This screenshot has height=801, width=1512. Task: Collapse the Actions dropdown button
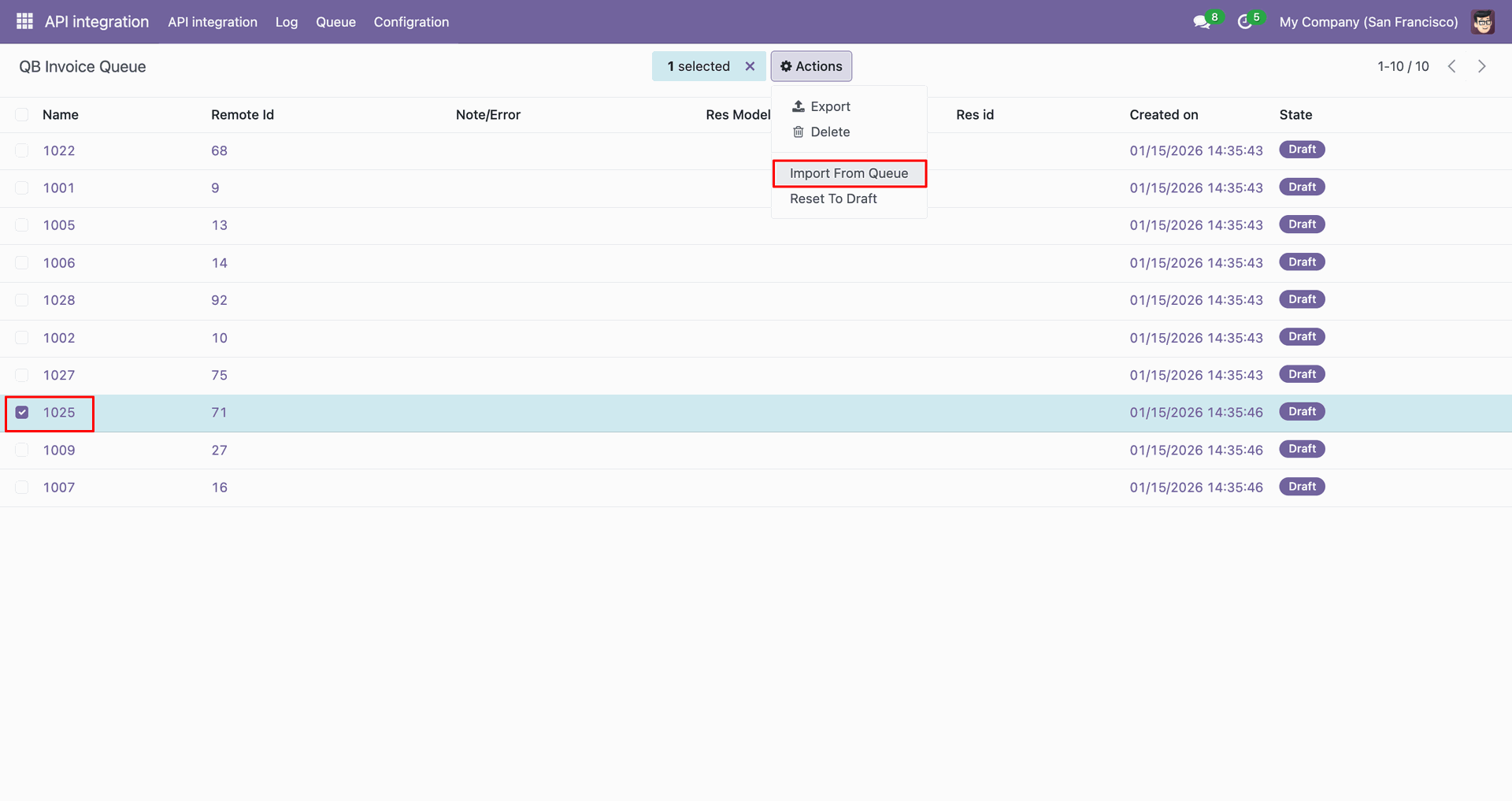coord(811,66)
